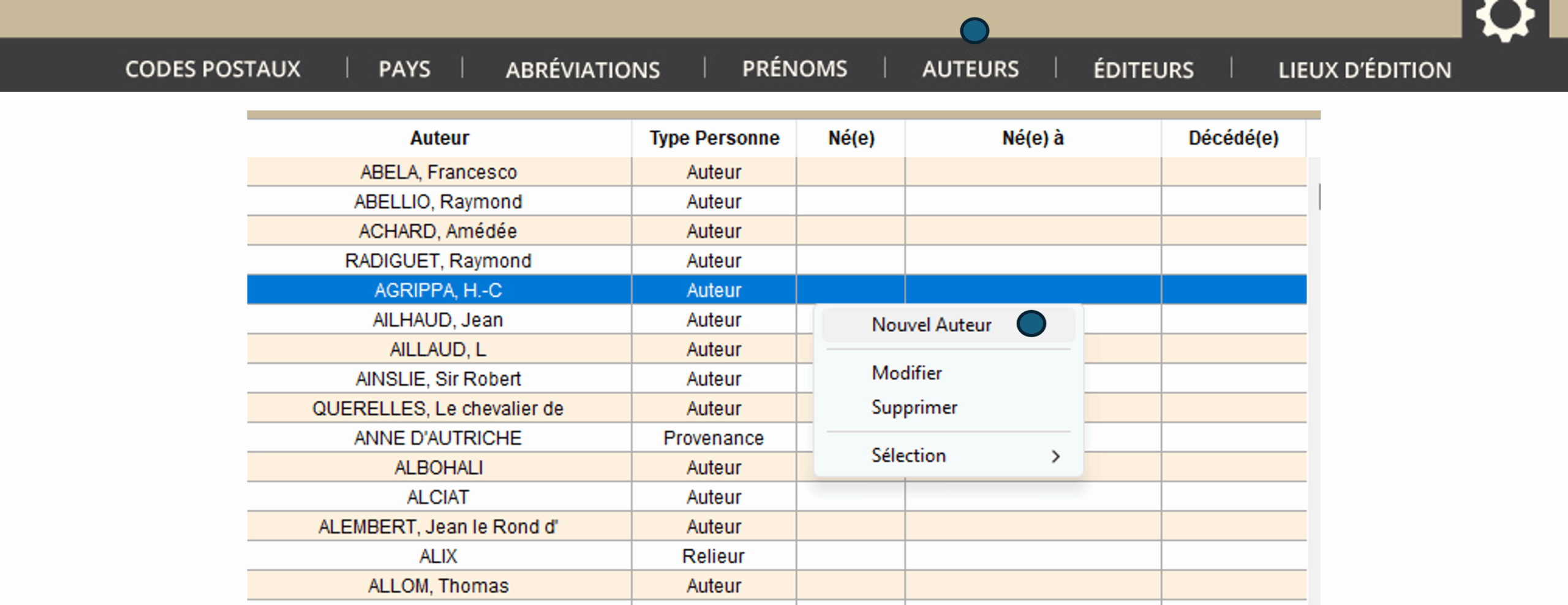Choose Nouvel Auteur from context menu
The height and width of the screenshot is (605, 1568).
point(931,325)
